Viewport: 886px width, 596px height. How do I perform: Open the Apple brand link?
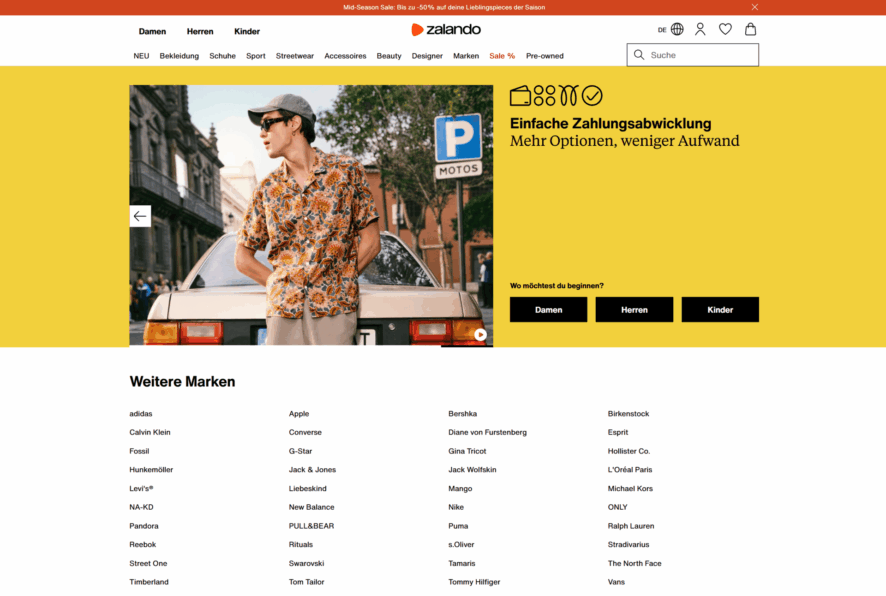[299, 414]
